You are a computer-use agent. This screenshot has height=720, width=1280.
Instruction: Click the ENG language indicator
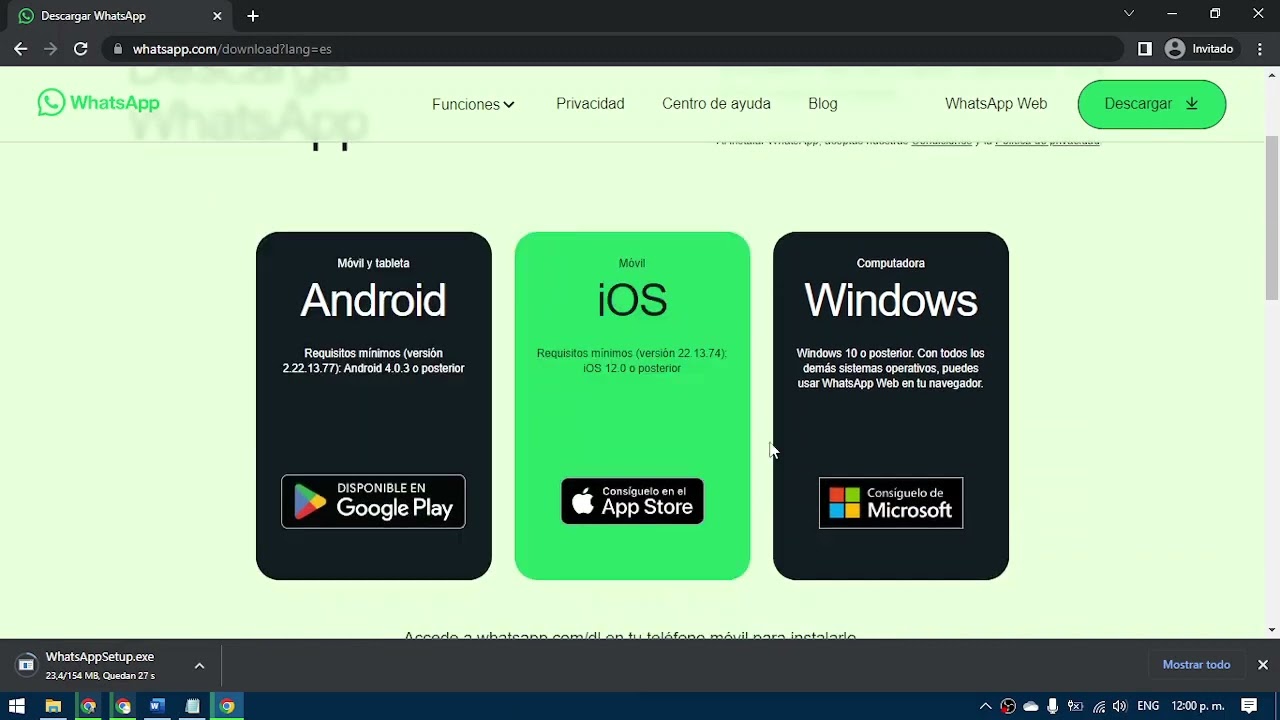(1148, 706)
